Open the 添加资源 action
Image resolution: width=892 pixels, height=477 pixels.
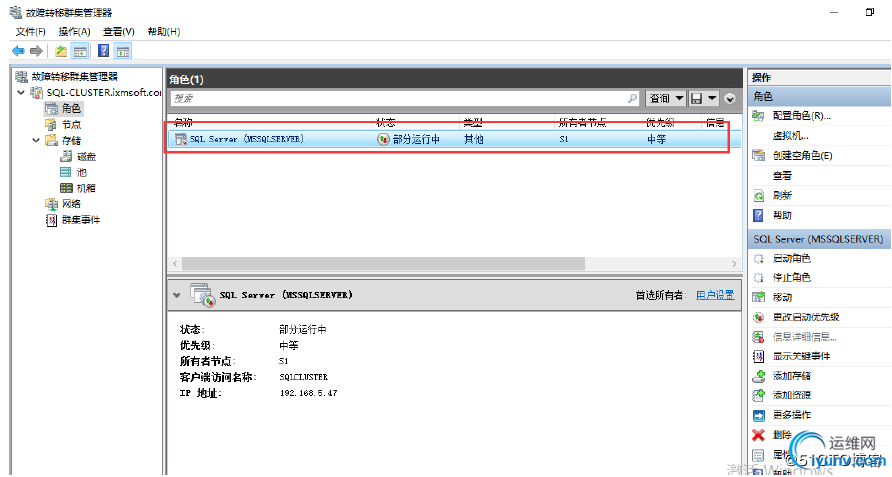[x=791, y=395]
